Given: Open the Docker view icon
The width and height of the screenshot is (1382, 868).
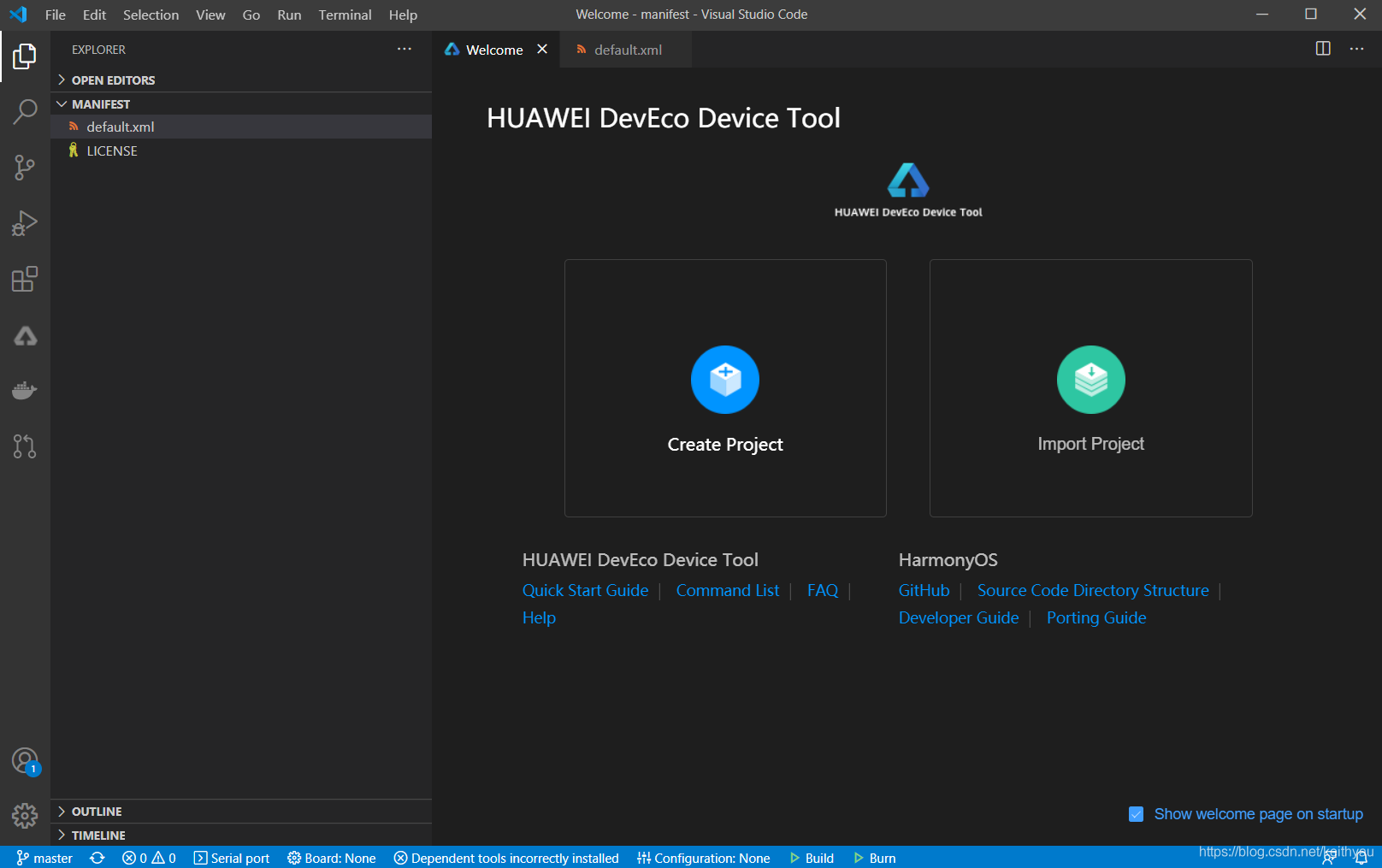Looking at the screenshot, I should (25, 391).
